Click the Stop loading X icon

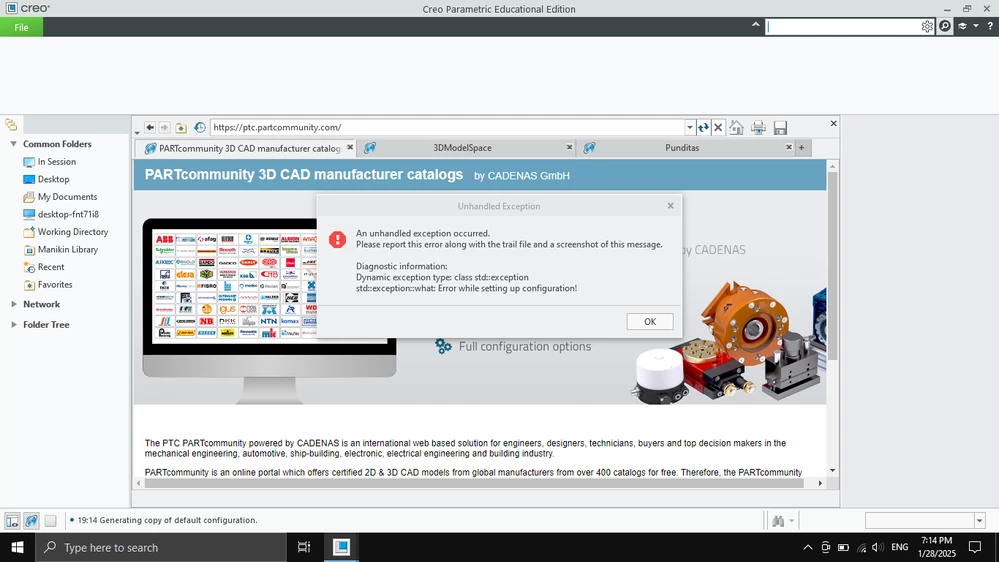[718, 127]
